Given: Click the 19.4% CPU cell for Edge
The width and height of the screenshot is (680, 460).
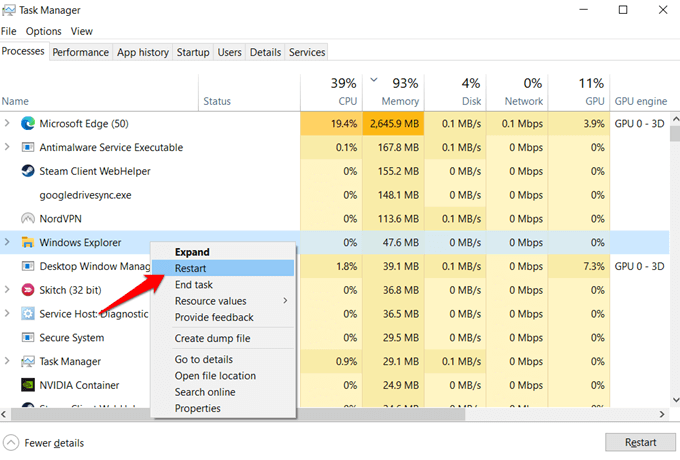Looking at the screenshot, I should [x=331, y=124].
